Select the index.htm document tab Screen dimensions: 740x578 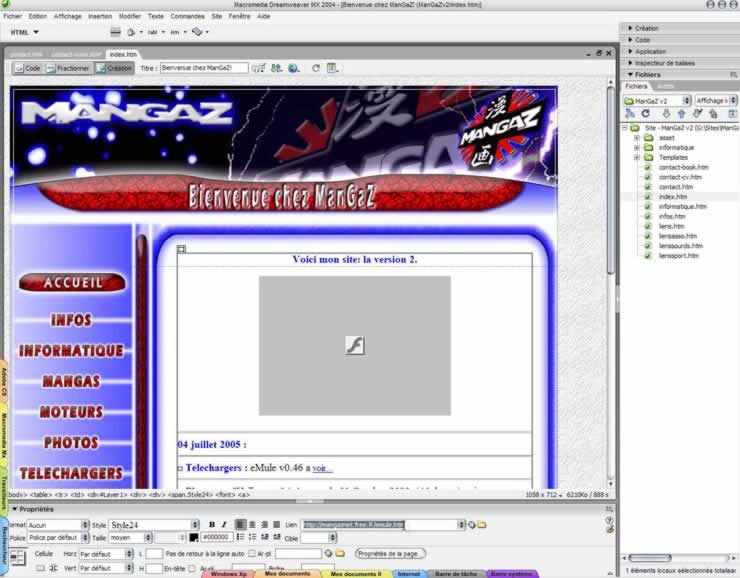coord(123,54)
